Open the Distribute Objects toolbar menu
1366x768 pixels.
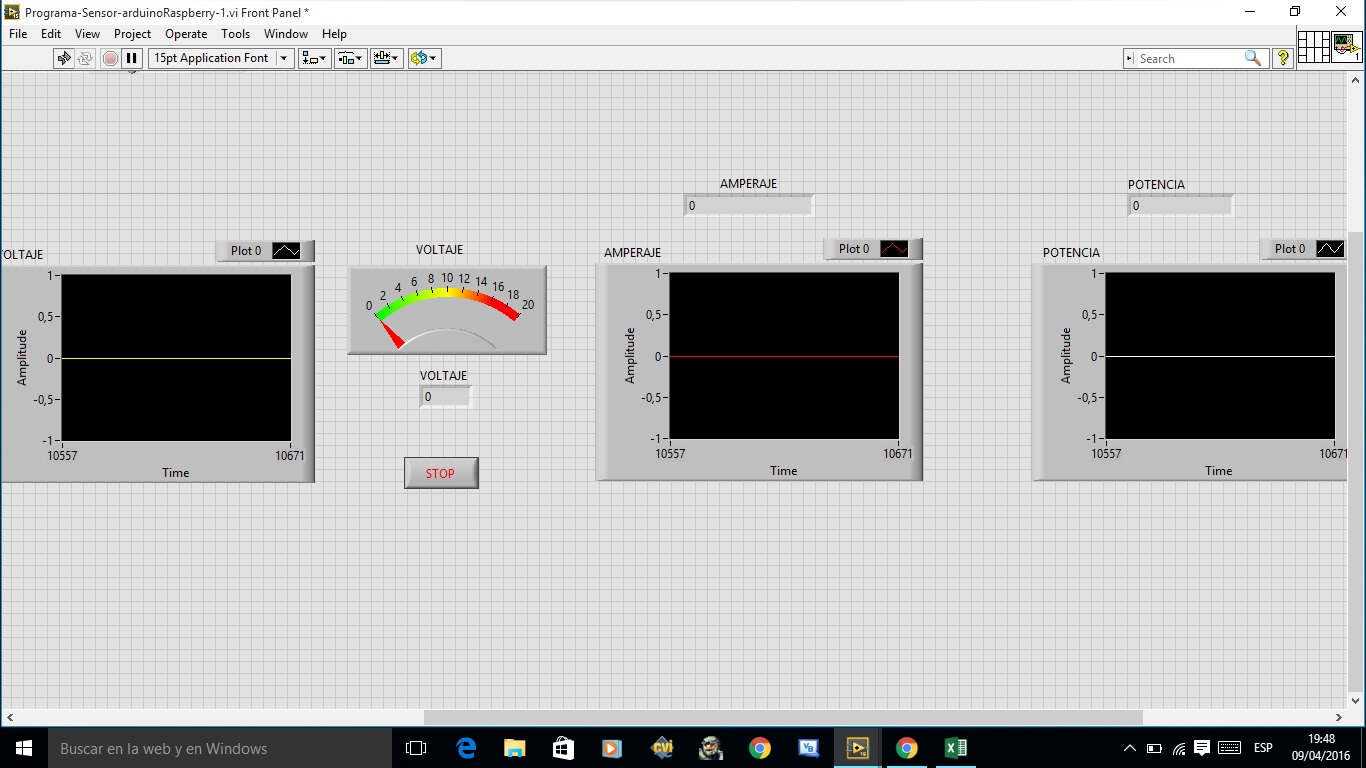[x=351, y=58]
